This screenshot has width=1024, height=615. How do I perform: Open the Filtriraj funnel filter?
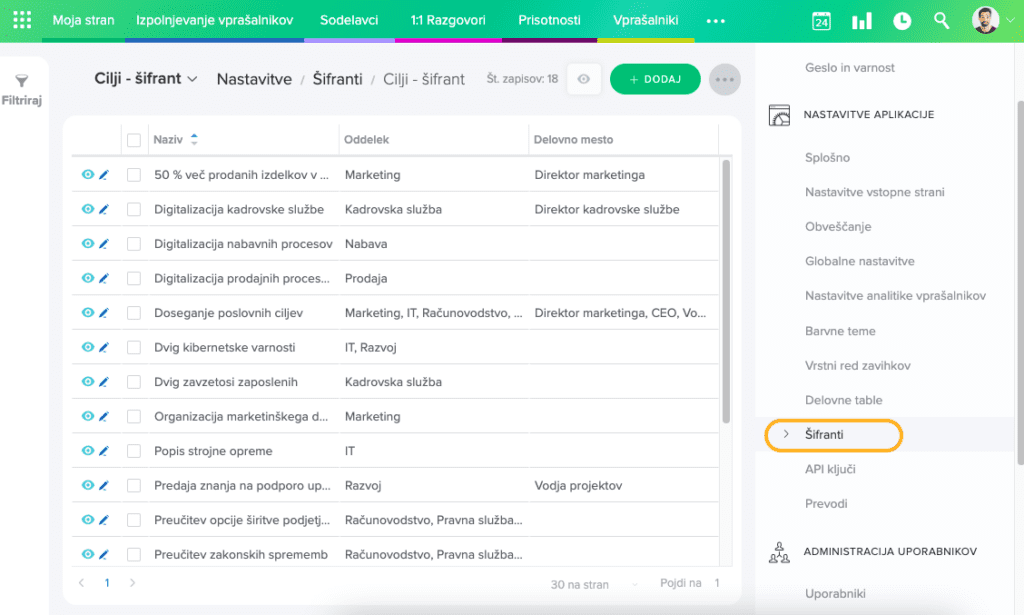coord(21,89)
